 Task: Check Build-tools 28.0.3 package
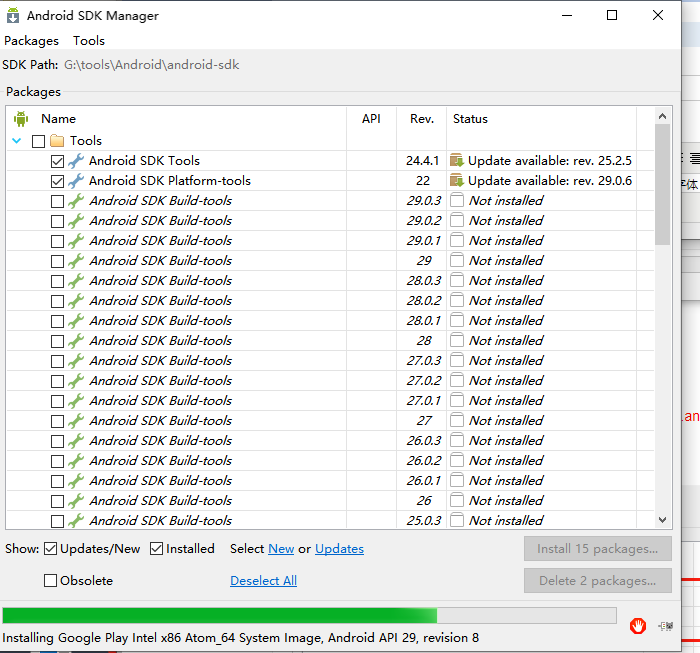(57, 281)
